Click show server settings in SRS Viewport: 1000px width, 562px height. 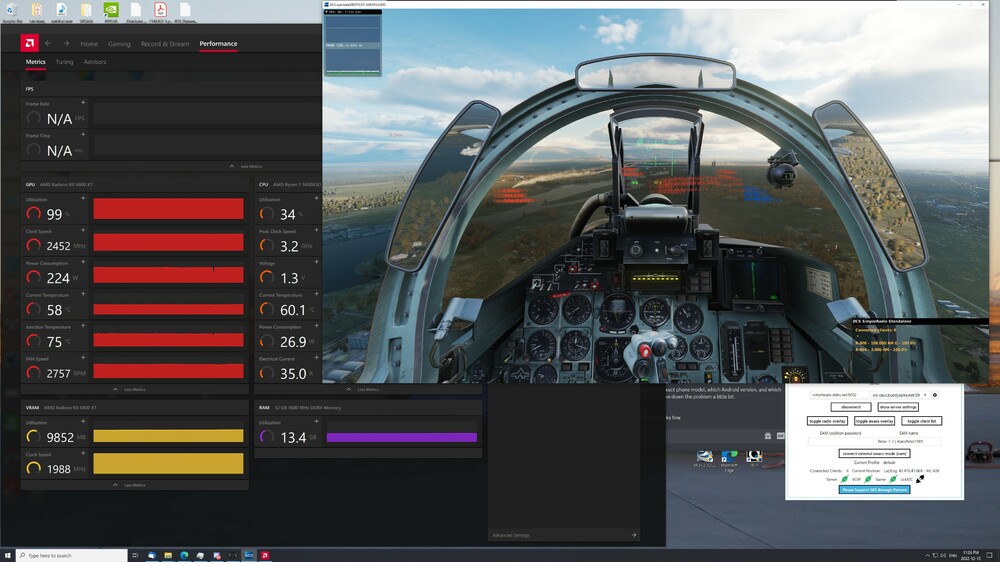898,407
